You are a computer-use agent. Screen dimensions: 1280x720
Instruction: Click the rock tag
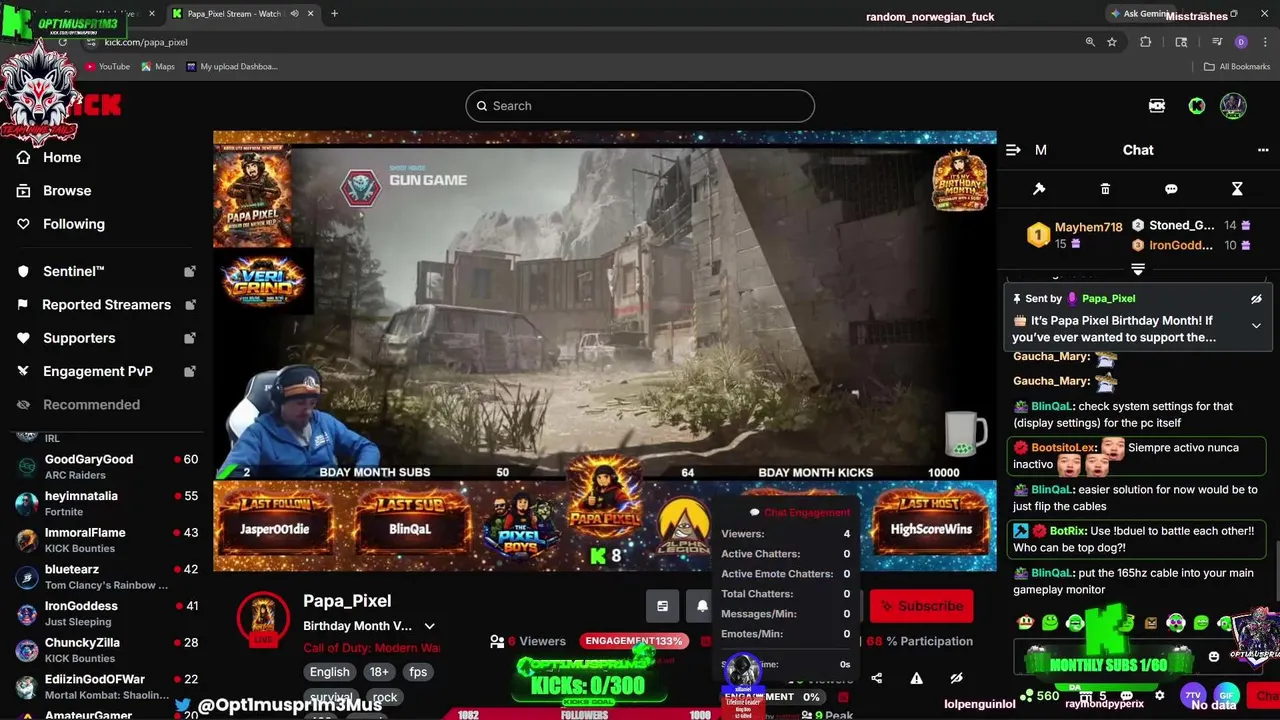tap(385, 697)
